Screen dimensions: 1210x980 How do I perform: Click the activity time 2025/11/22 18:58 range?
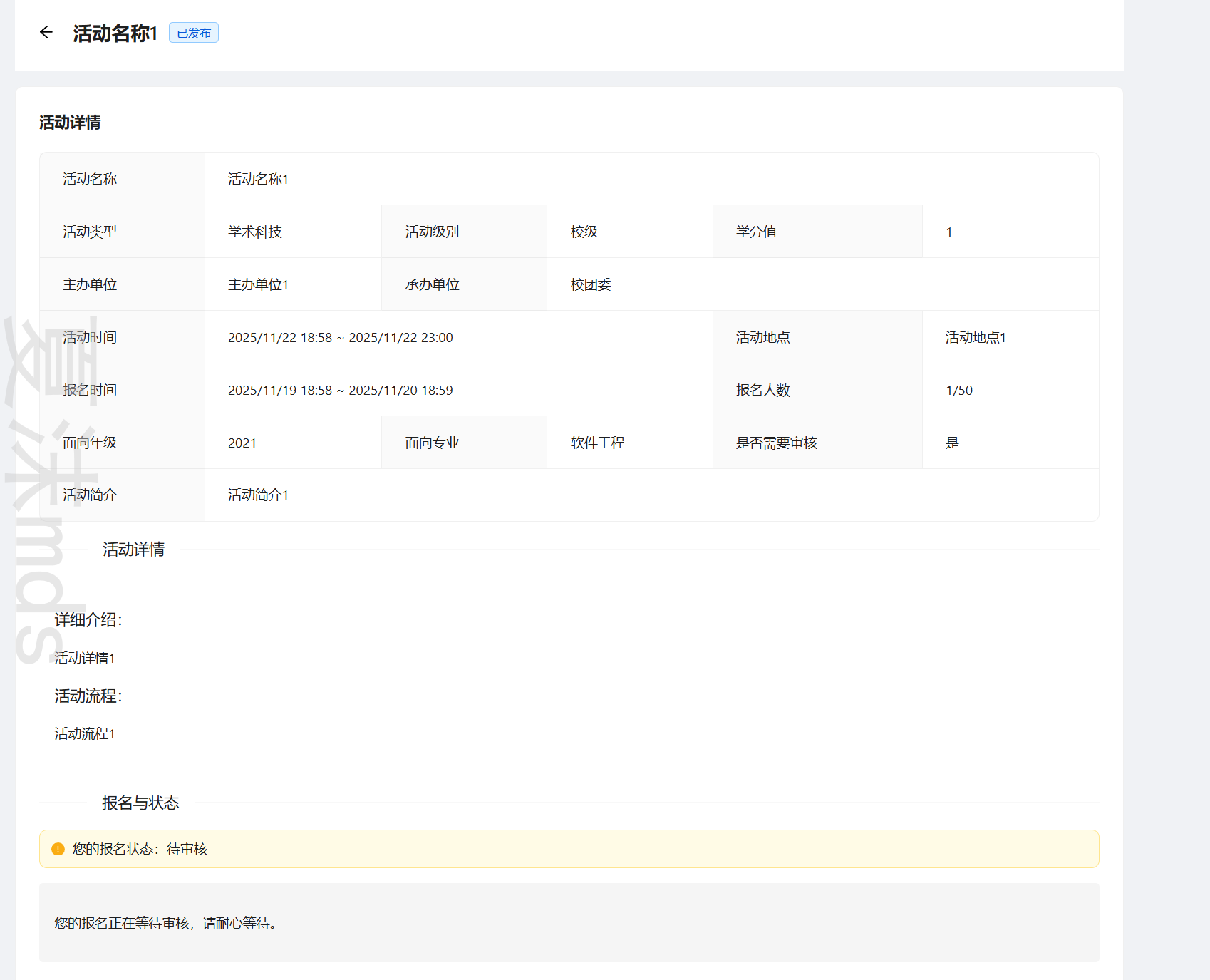point(341,337)
